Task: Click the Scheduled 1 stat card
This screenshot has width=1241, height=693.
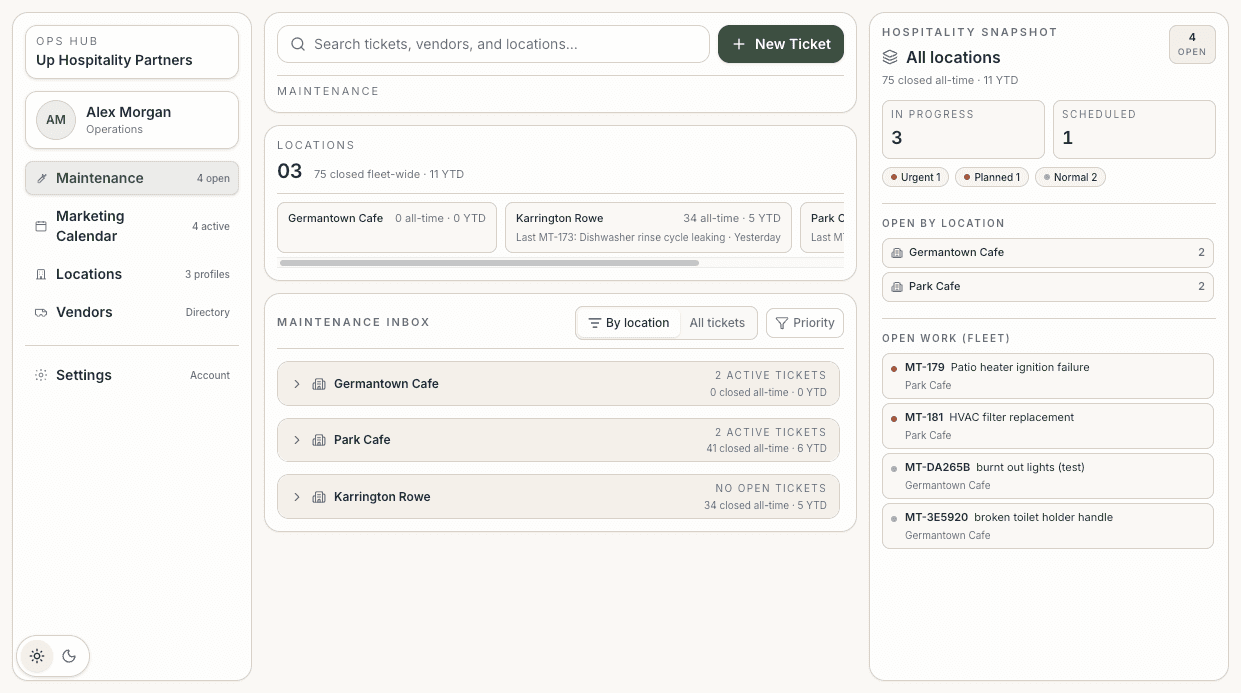Action: (x=1134, y=129)
